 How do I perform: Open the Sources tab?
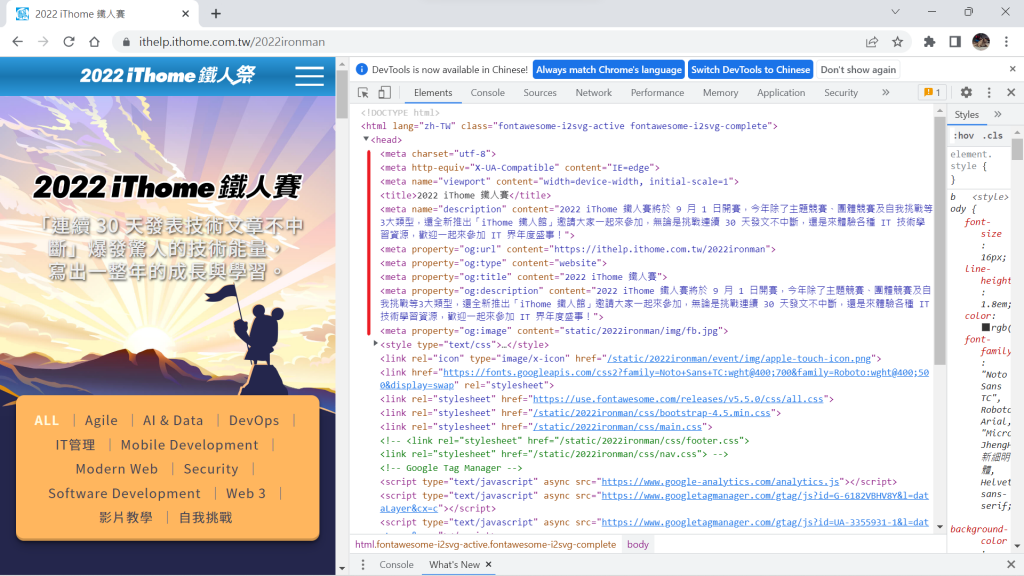pyautogui.click(x=539, y=93)
